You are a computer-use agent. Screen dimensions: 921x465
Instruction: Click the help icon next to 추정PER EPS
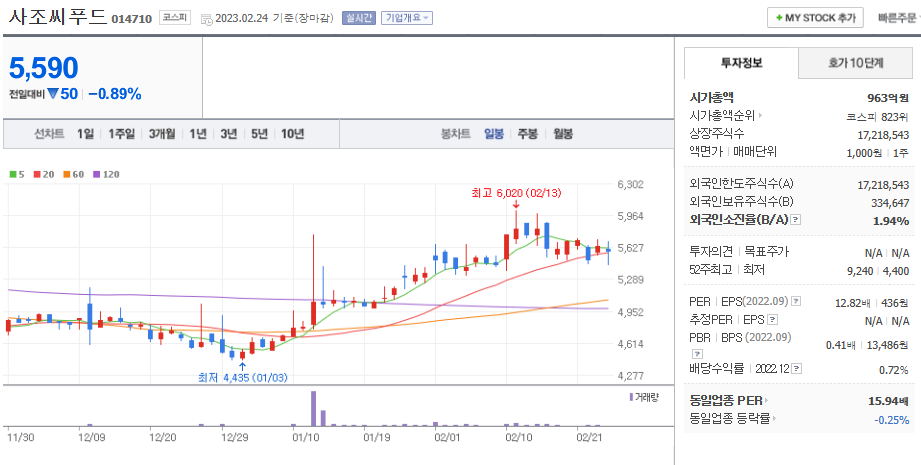click(773, 320)
